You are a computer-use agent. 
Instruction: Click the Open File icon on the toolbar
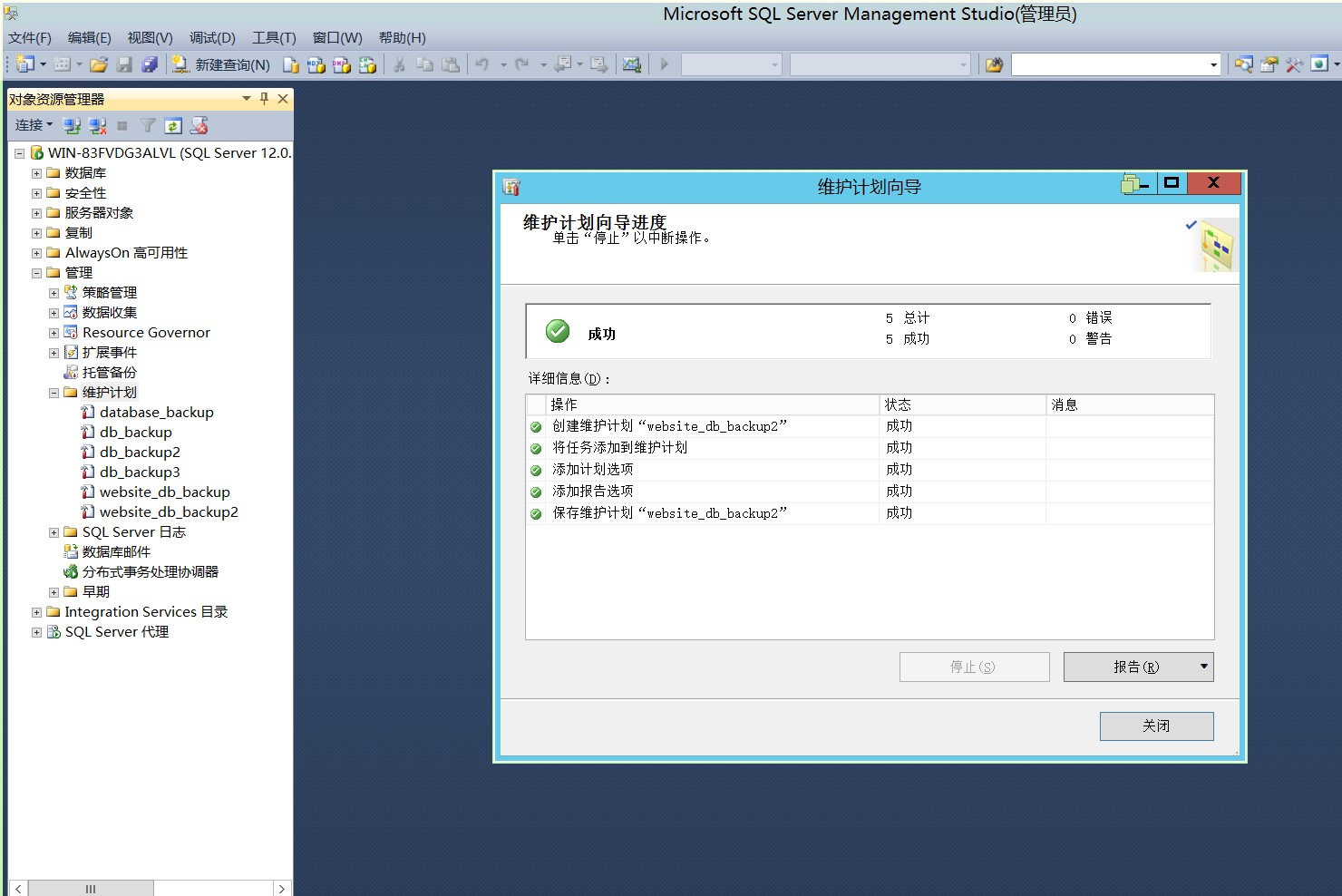pos(100,64)
